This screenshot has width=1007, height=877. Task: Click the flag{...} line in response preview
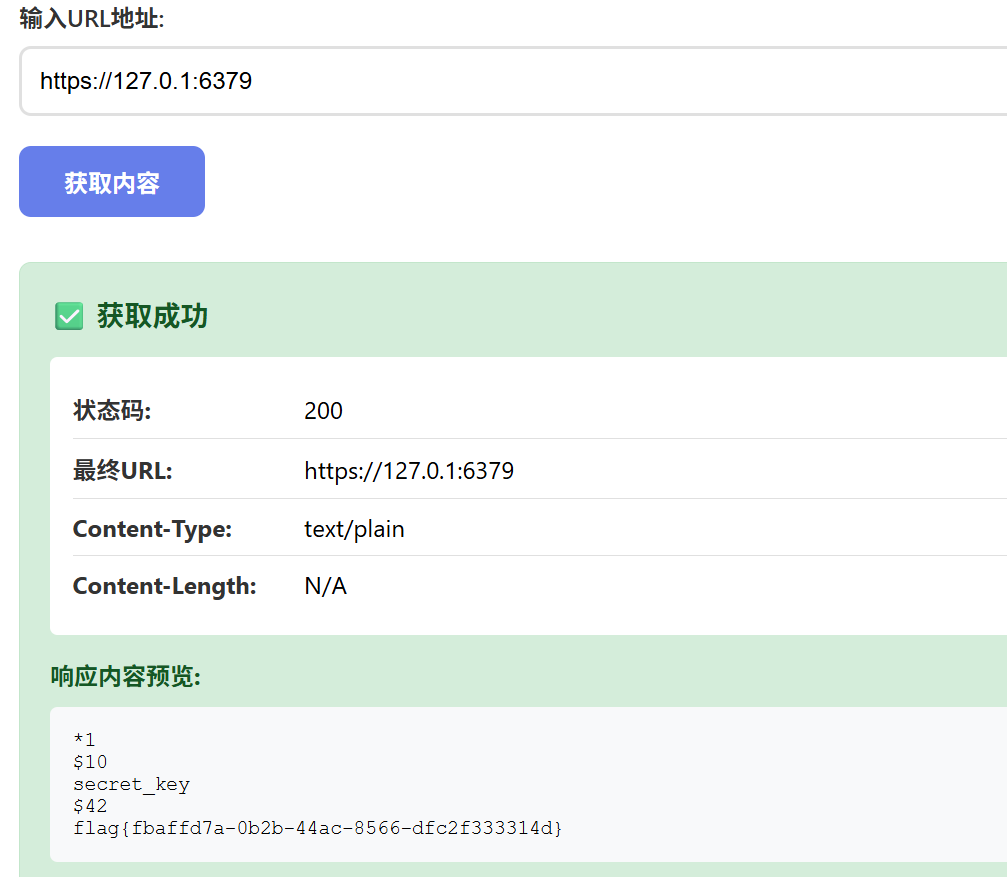(x=318, y=828)
